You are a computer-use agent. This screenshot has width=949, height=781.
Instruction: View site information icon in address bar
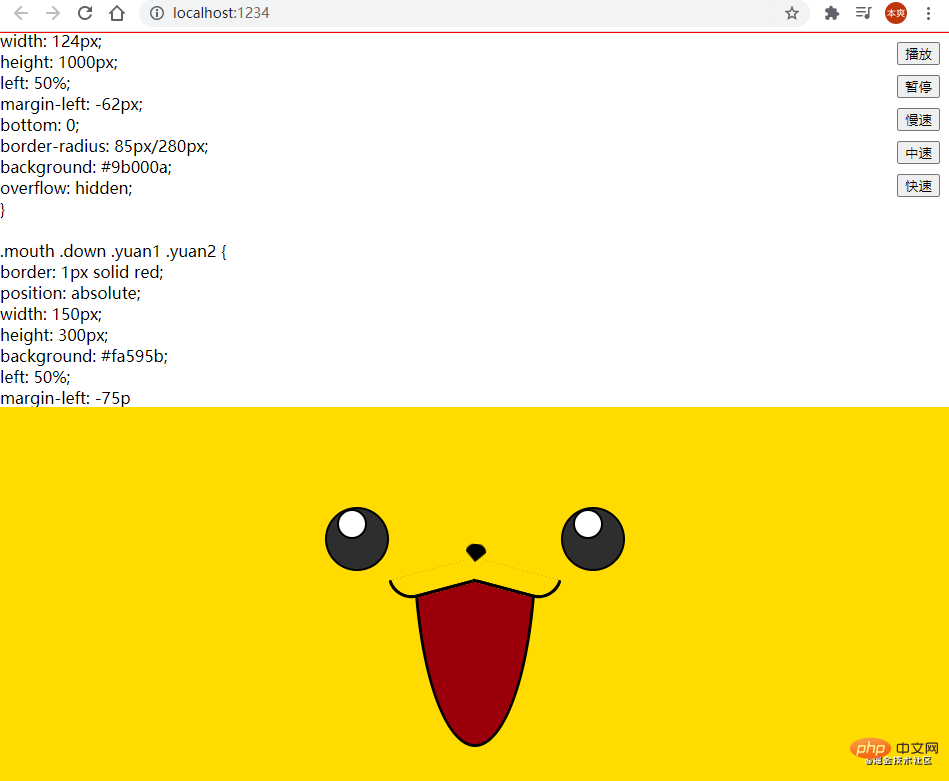coord(157,13)
